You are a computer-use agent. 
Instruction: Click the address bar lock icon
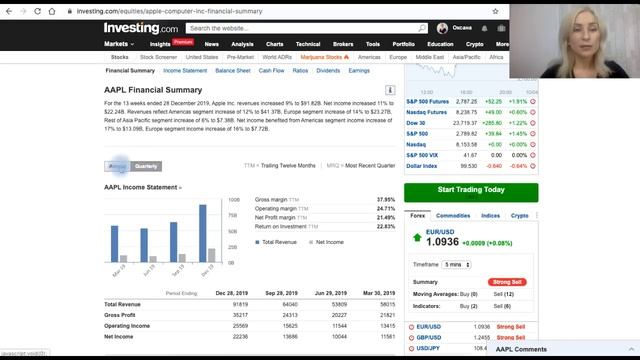tap(69, 11)
